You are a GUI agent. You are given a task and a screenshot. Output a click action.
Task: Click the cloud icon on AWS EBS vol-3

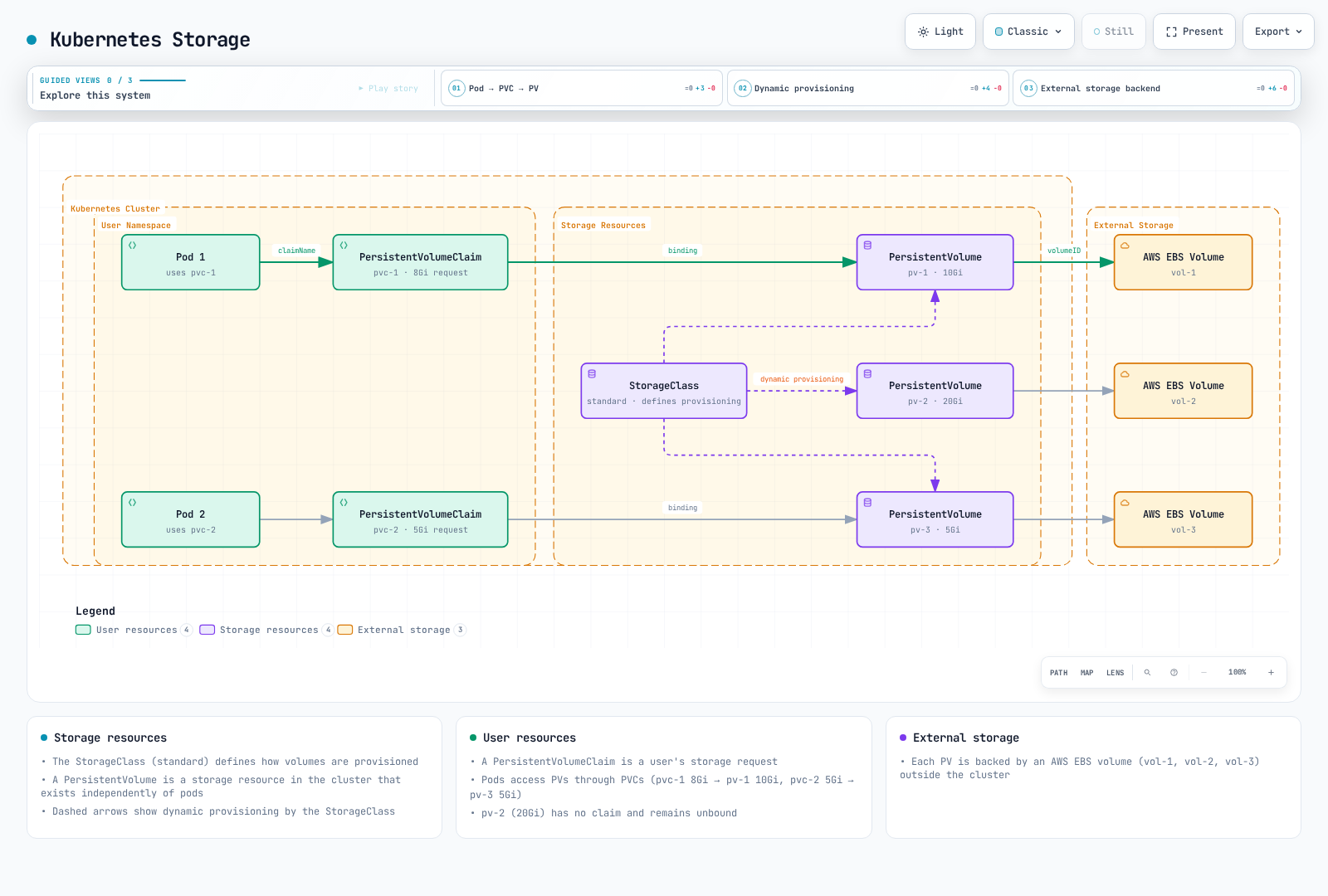pyautogui.click(x=1125, y=503)
